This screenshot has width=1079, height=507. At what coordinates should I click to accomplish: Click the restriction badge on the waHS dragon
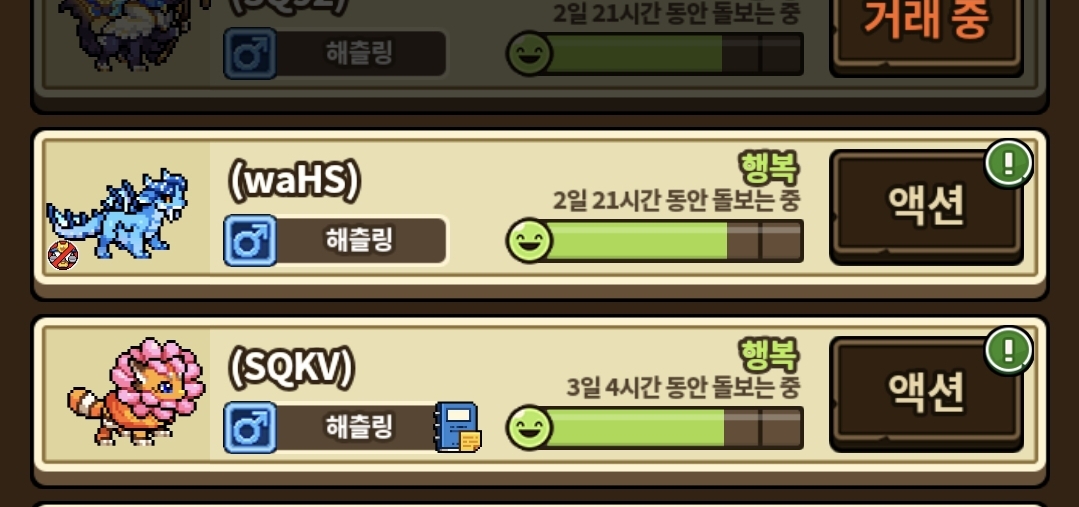point(63,255)
